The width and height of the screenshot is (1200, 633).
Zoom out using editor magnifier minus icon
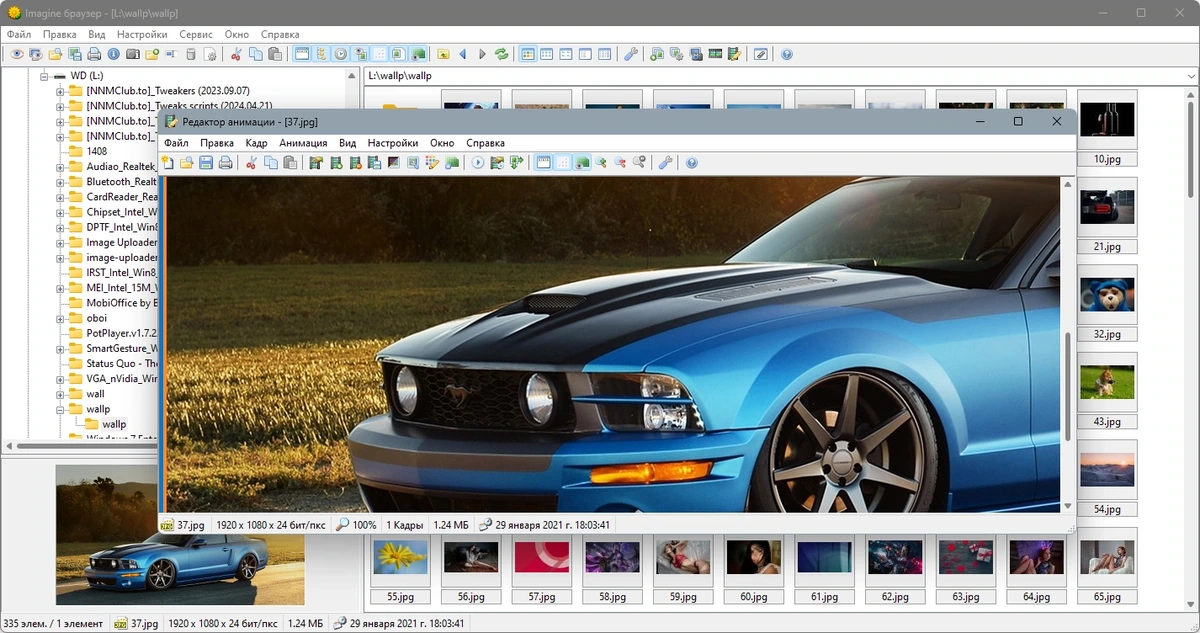pyautogui.click(x=620, y=162)
